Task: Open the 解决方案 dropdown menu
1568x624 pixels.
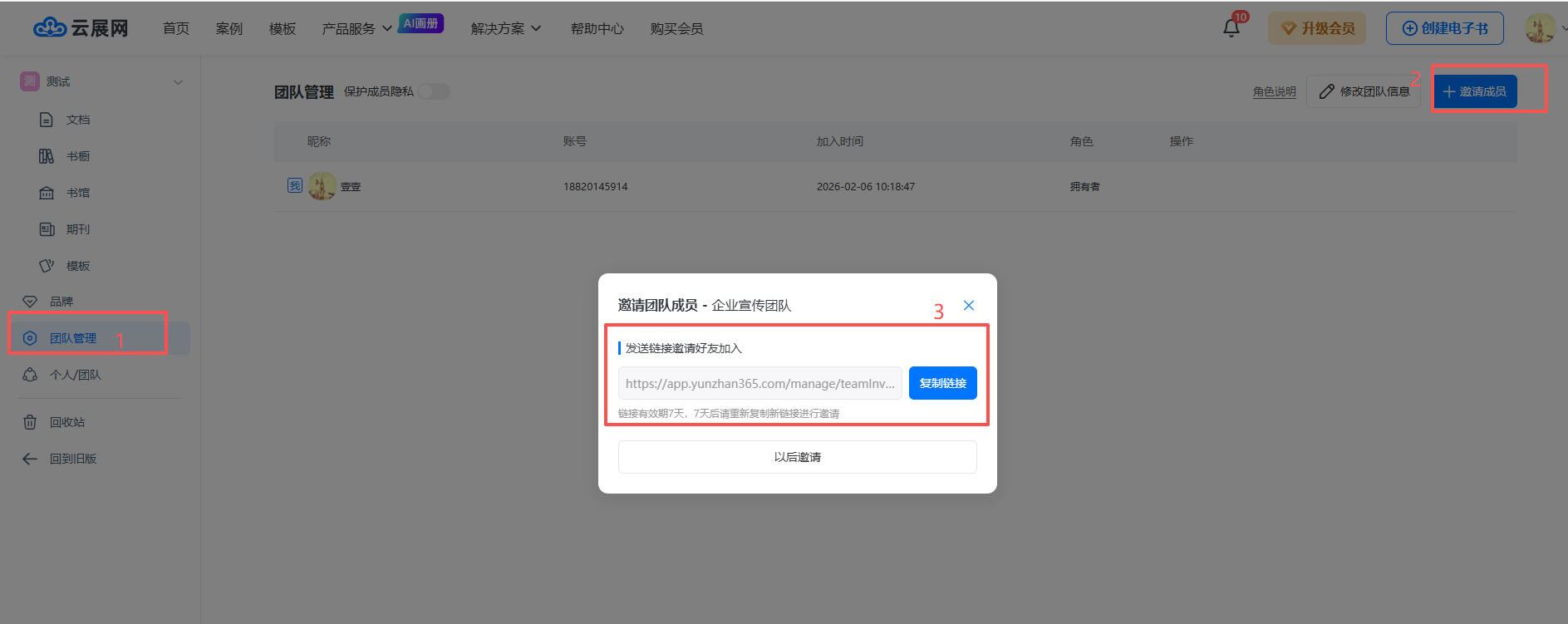Action: pos(505,29)
